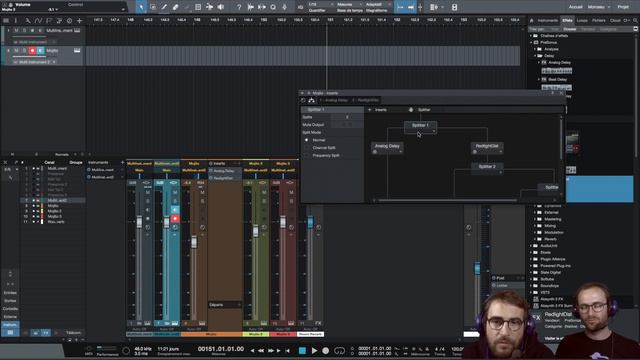Expand the Chaînes d'effets folder
Image resolution: width=640 pixels, height=360 pixels.
[x=531, y=36]
